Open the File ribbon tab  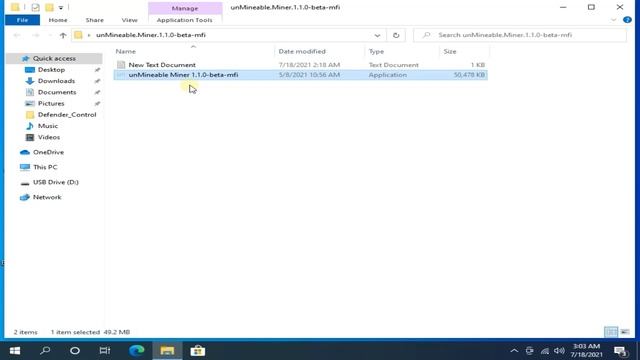pyautogui.click(x=22, y=20)
